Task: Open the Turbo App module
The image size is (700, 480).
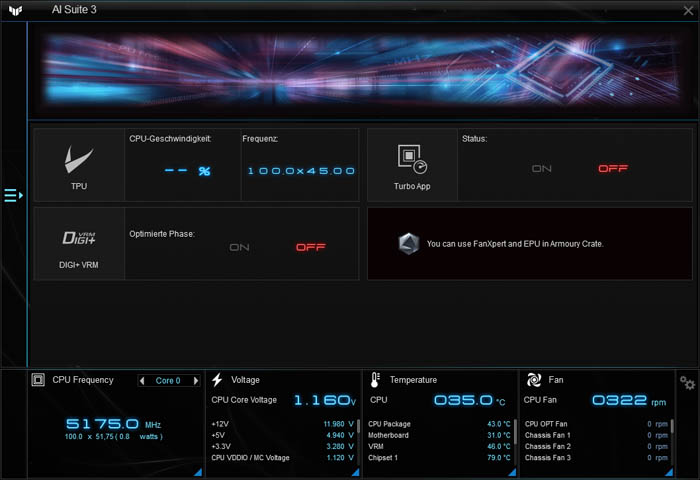Action: point(411,164)
